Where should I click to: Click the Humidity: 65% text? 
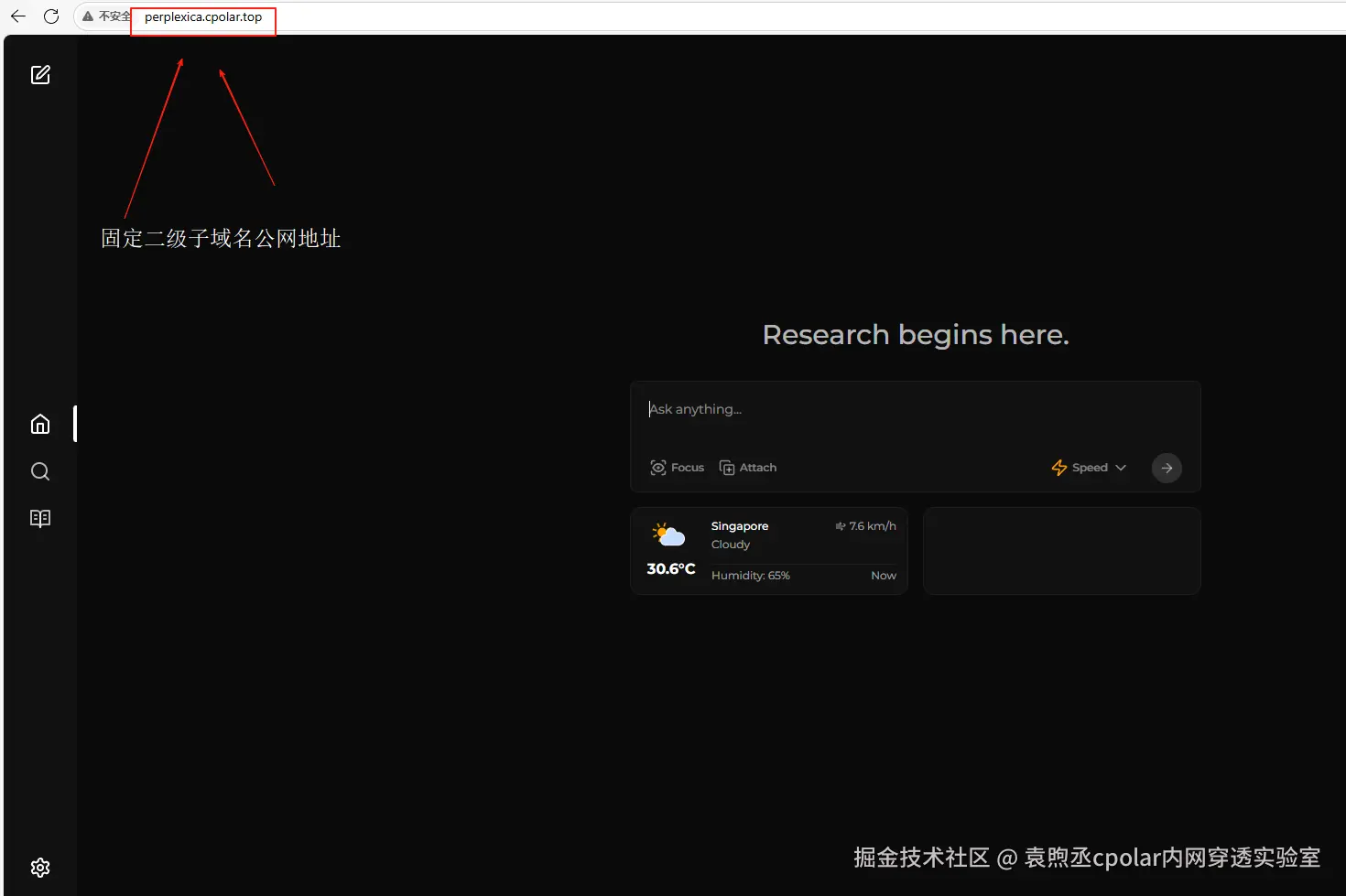751,576
